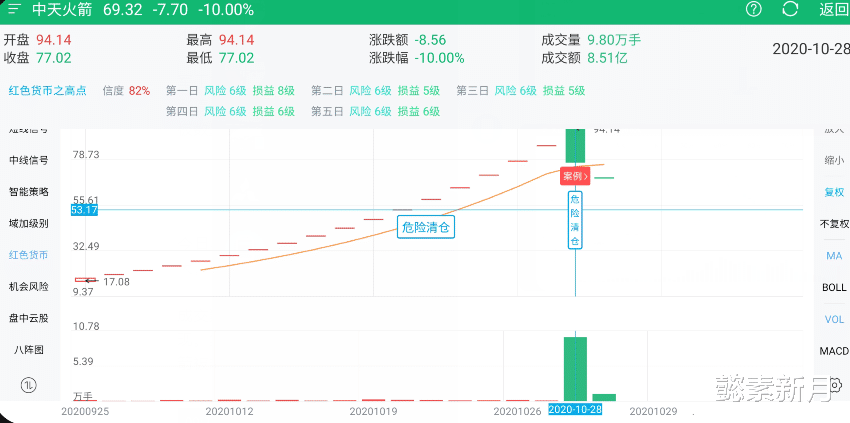Screen dimensions: 850x423
Task: Open the help question mark icon
Action: pos(754,10)
